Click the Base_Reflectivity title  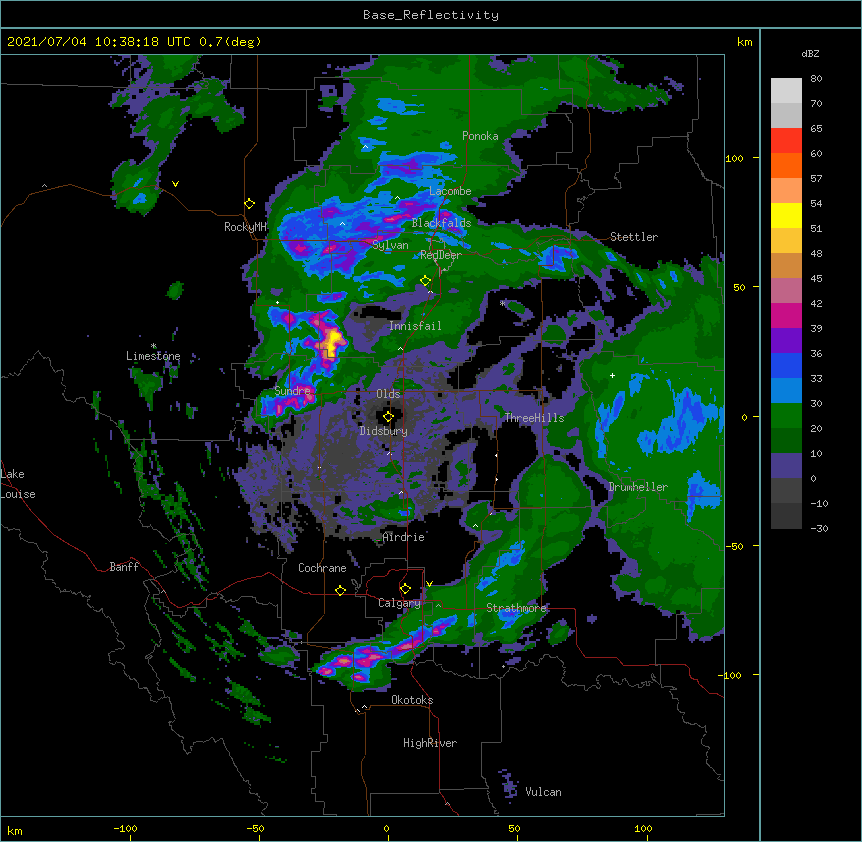431,15
